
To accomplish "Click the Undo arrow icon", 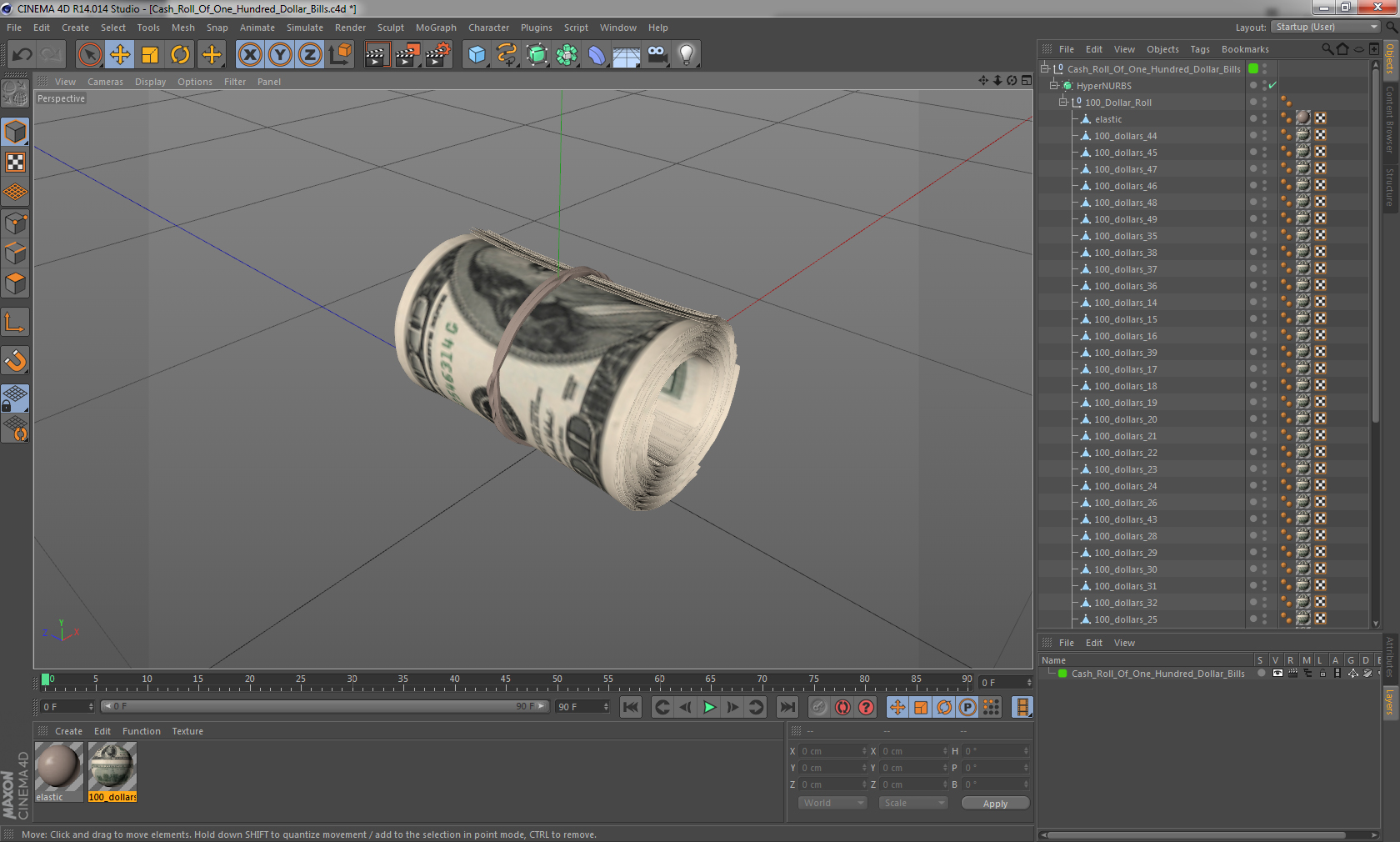I will (x=22, y=55).
